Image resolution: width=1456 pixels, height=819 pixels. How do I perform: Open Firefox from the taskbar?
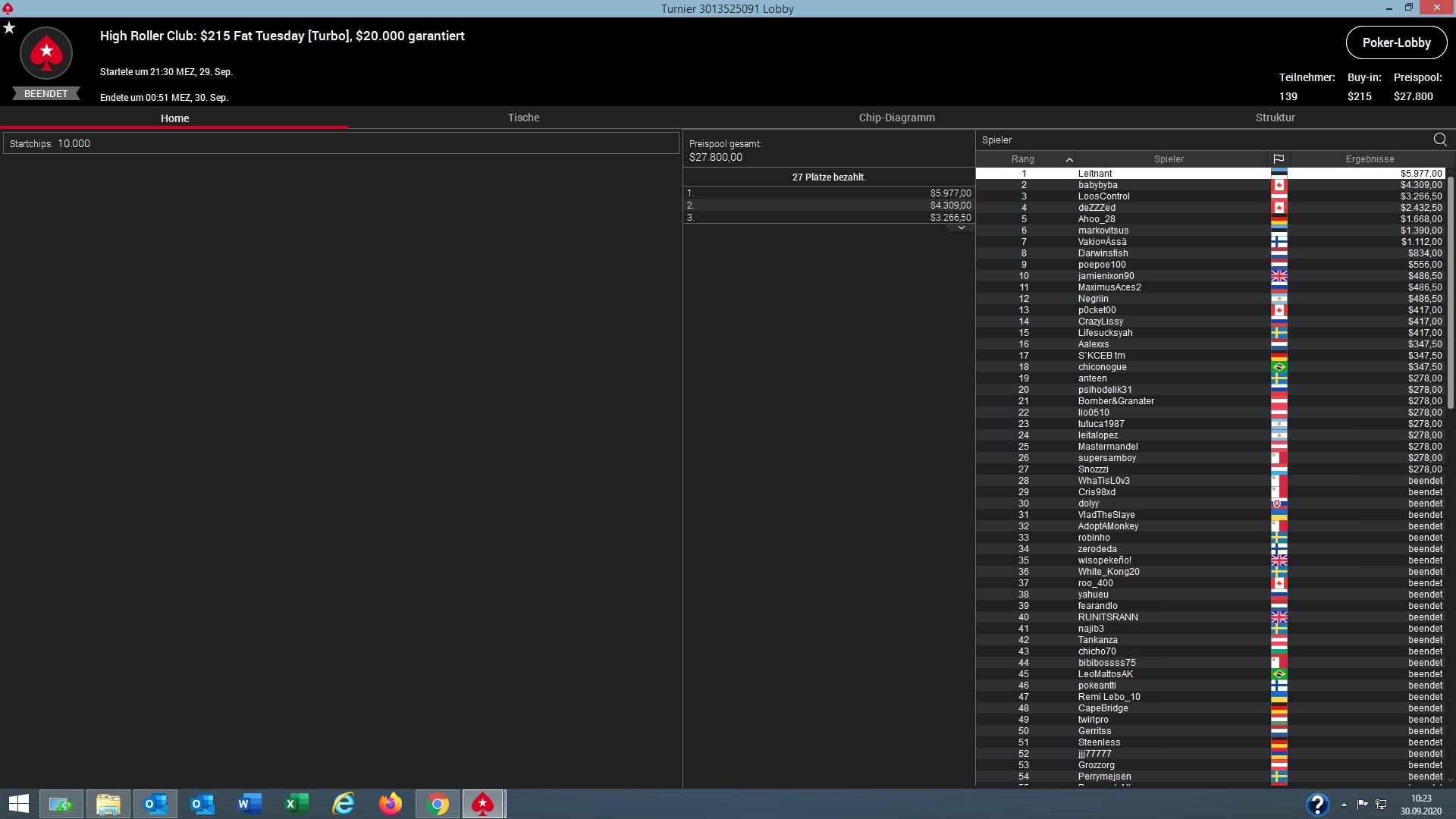(391, 804)
